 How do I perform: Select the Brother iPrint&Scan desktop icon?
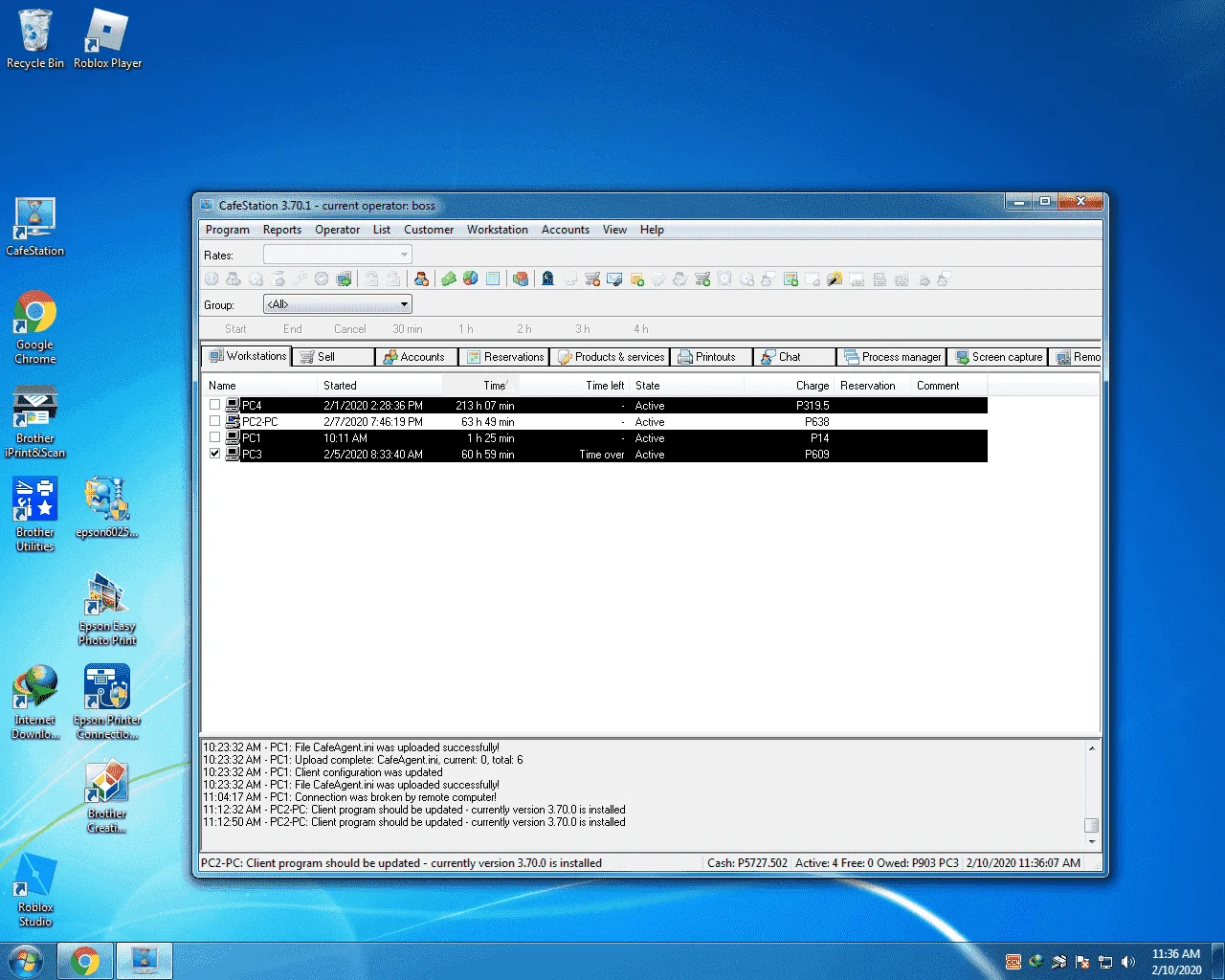coord(35,422)
